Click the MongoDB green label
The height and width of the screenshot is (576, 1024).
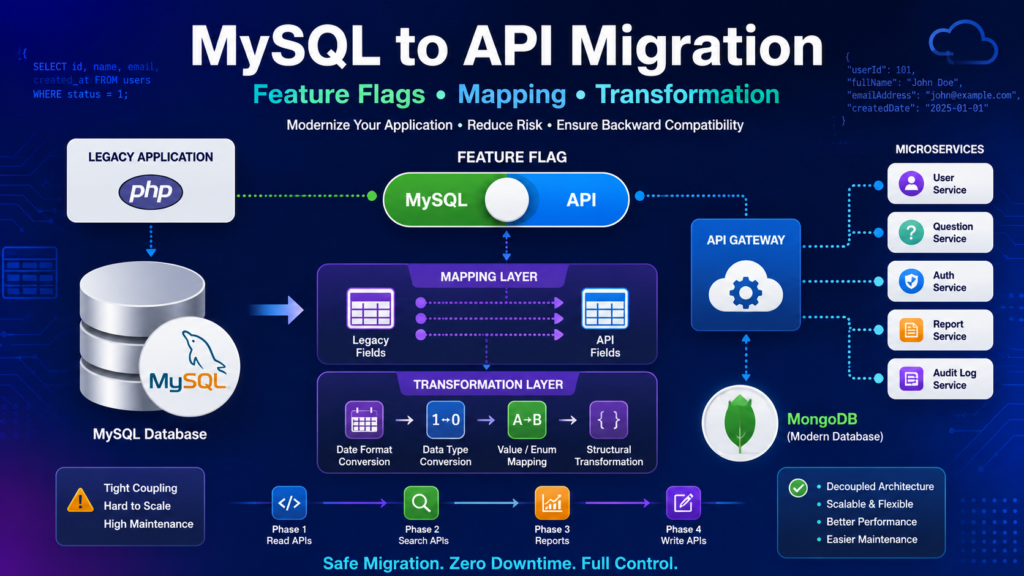point(822,419)
